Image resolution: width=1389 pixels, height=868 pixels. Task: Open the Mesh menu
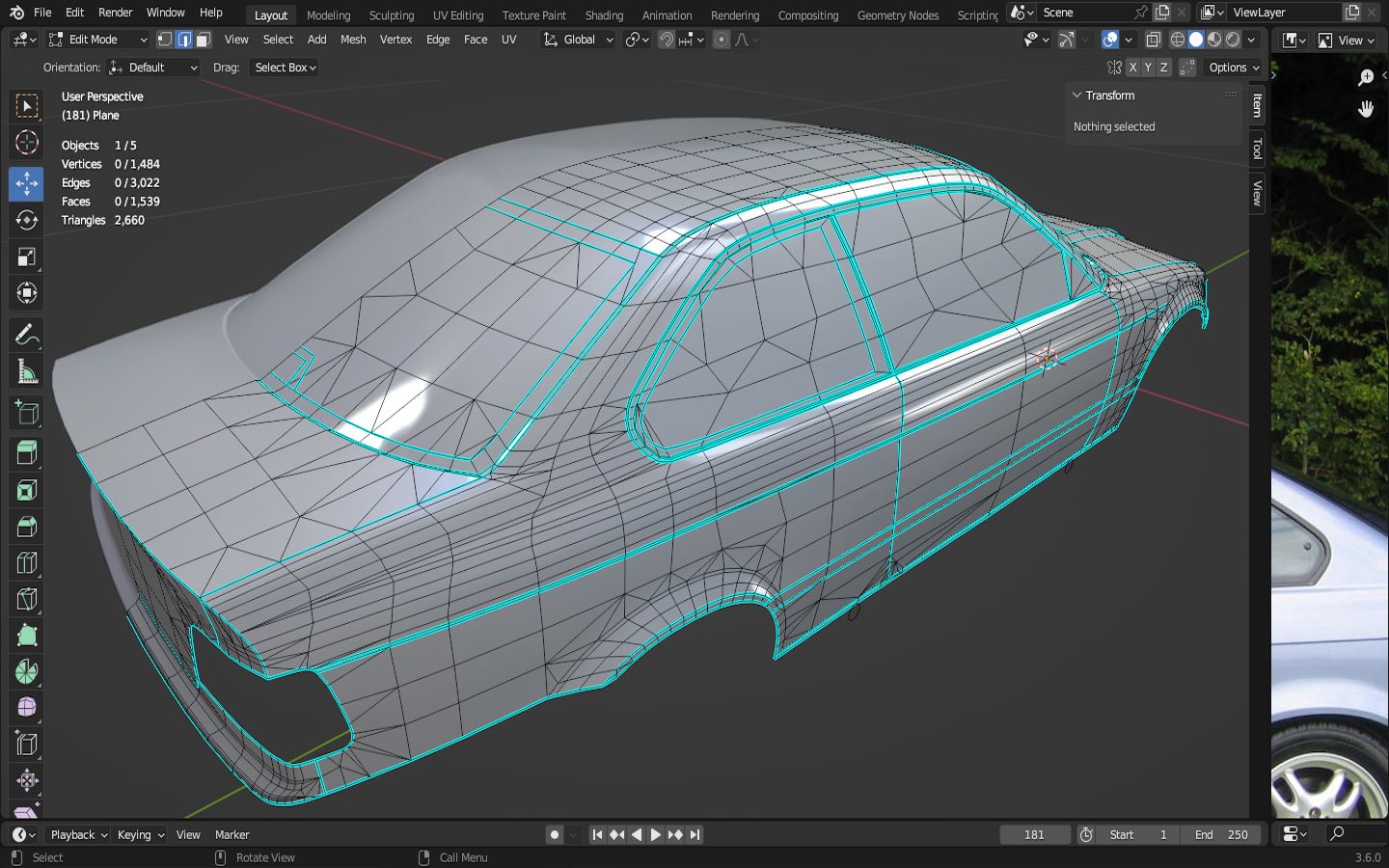[x=353, y=40]
